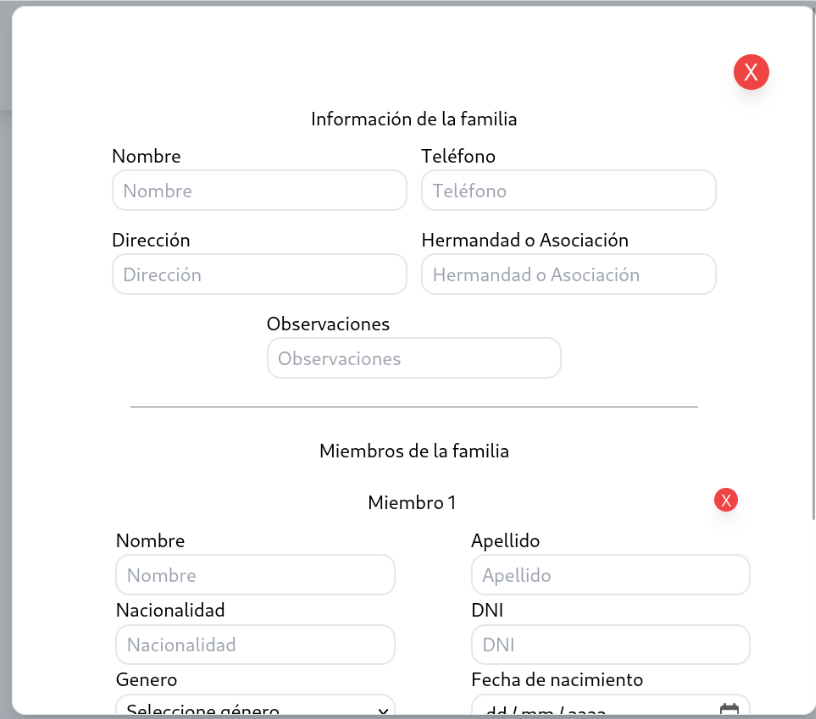The image size is (816, 719).
Task: Focus the DNI input field
Action: click(610, 645)
